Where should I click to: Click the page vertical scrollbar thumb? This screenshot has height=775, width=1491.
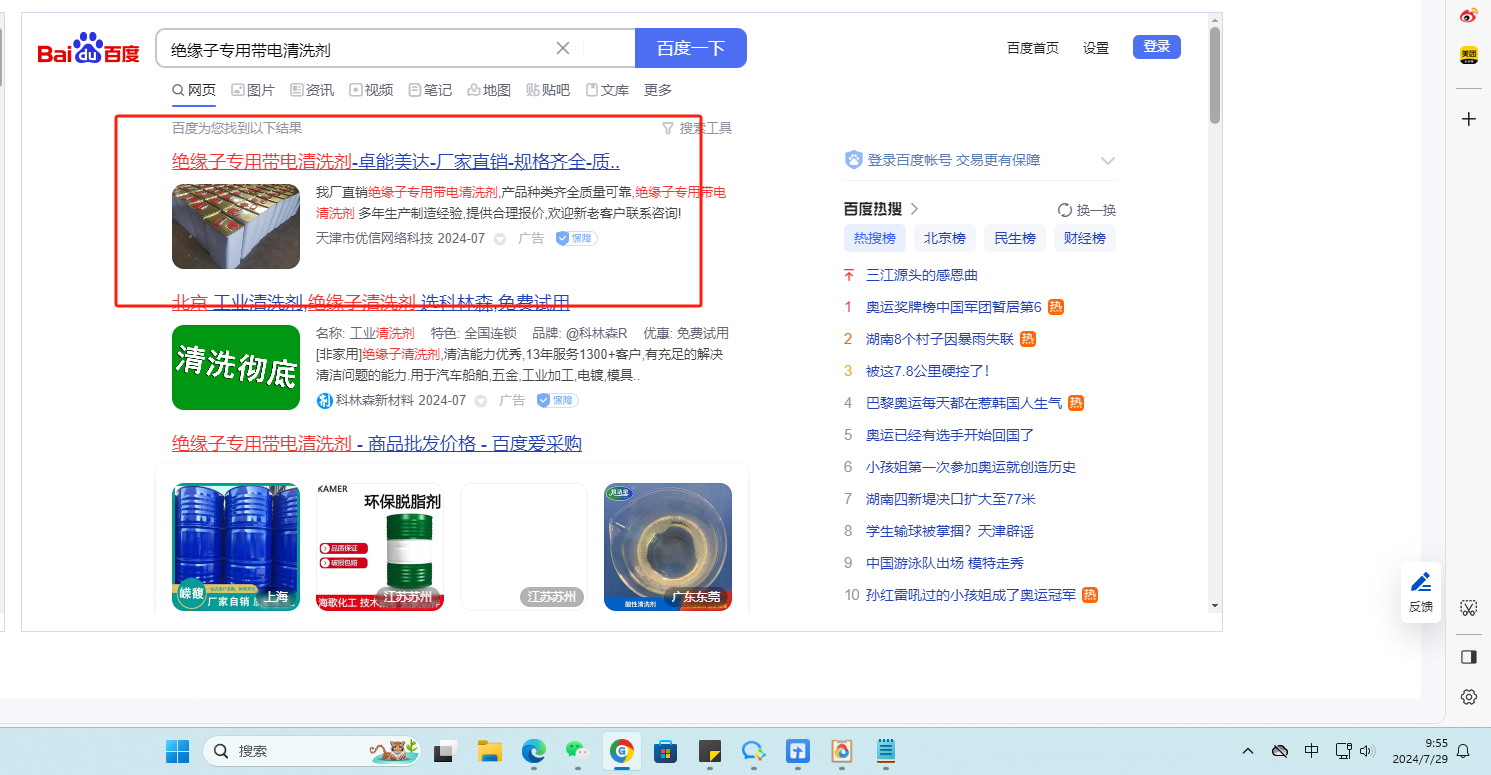pos(1215,75)
